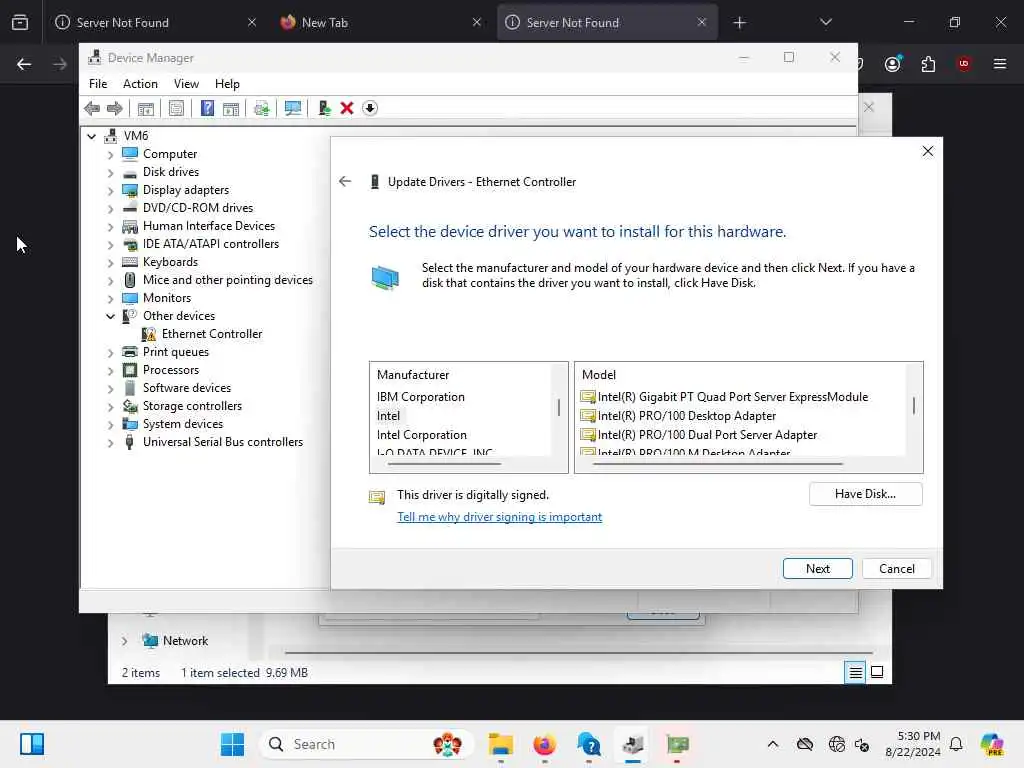Open Firefox account profile icon
The width and height of the screenshot is (1024, 768).
(x=893, y=63)
